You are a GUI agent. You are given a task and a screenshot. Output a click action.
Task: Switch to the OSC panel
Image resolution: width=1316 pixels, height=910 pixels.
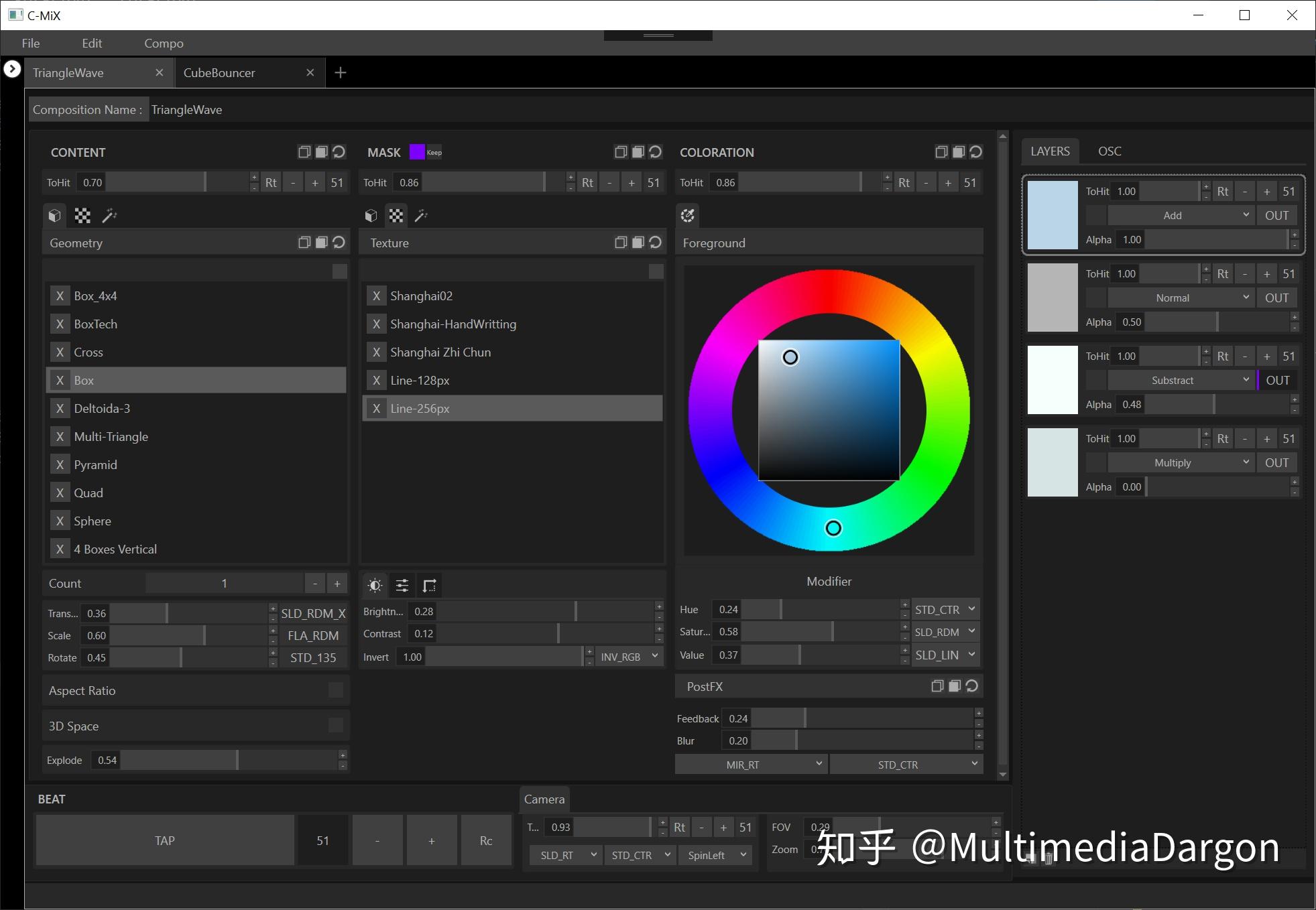coord(1110,151)
